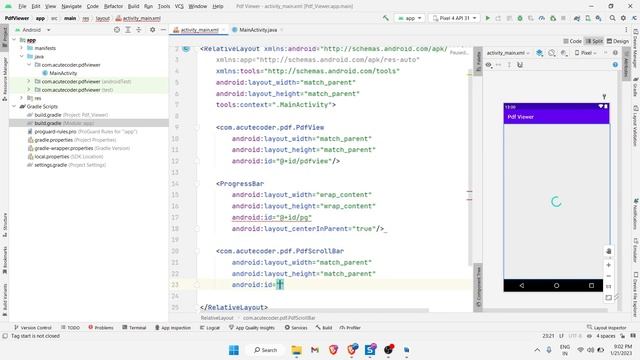Open Gmail from the taskbar

point(315,350)
